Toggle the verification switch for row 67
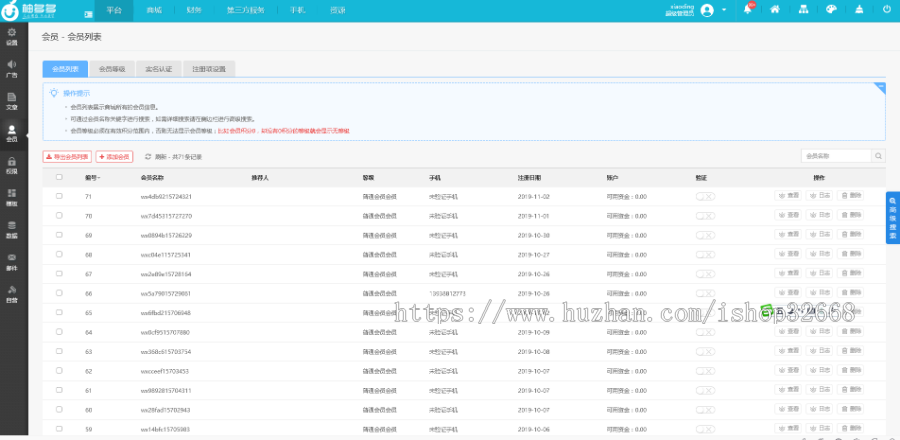The image size is (900, 440). click(x=705, y=274)
